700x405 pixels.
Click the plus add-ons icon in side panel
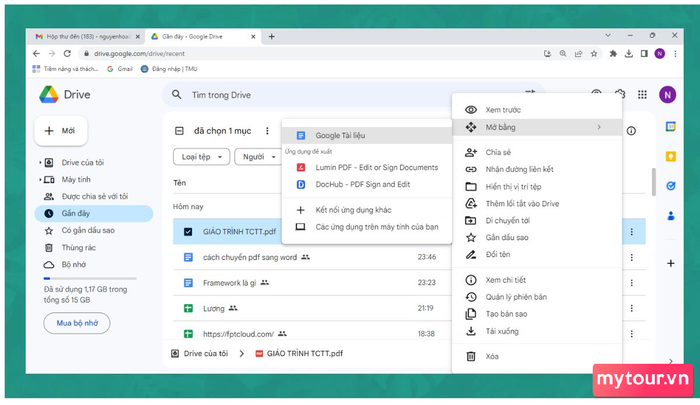tap(671, 263)
